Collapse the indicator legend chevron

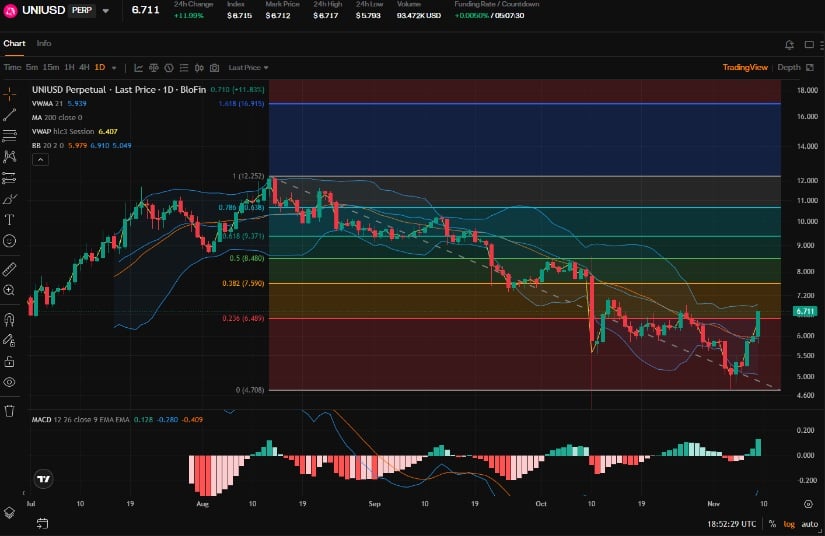(x=40, y=159)
